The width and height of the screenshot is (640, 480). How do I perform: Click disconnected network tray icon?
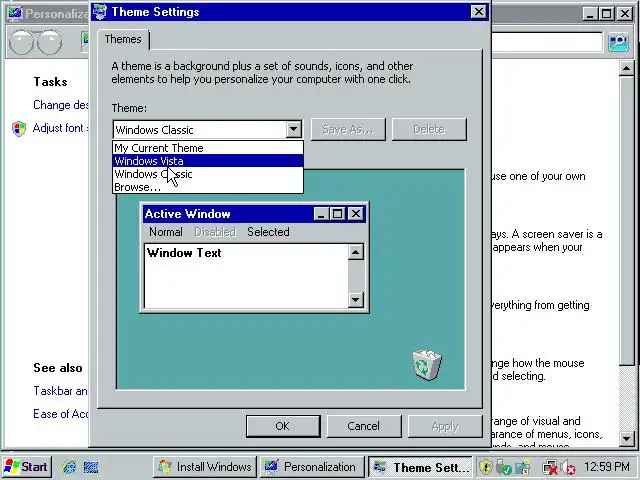tap(550, 467)
